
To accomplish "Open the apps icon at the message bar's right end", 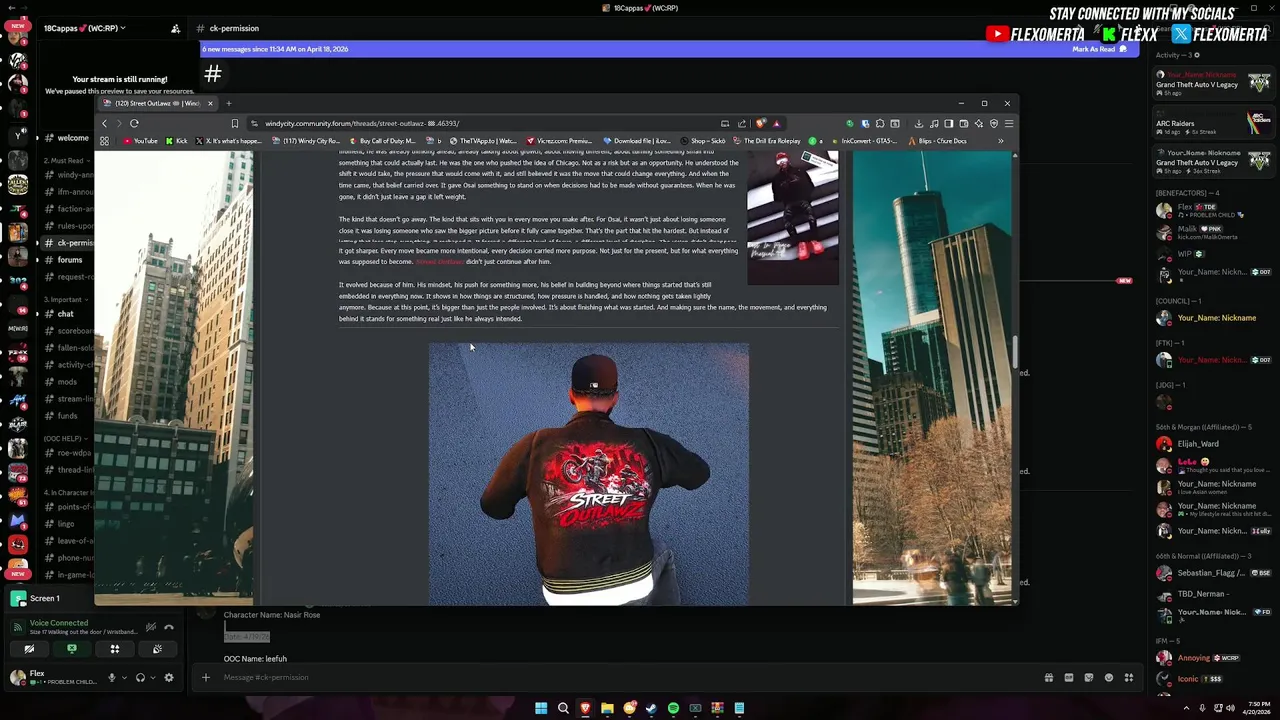I will tap(1128, 677).
